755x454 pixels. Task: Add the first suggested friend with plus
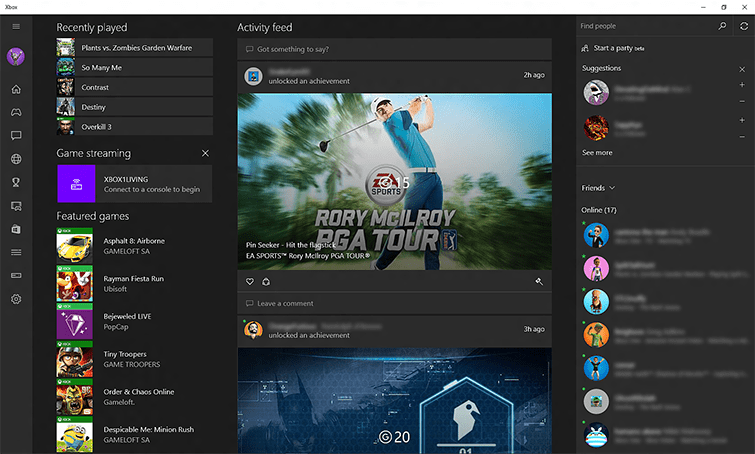(x=742, y=85)
